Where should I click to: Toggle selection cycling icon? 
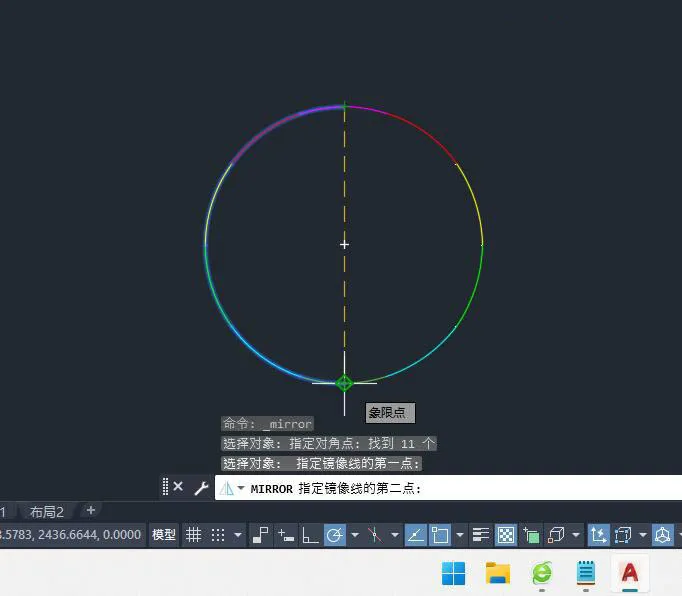[531, 535]
